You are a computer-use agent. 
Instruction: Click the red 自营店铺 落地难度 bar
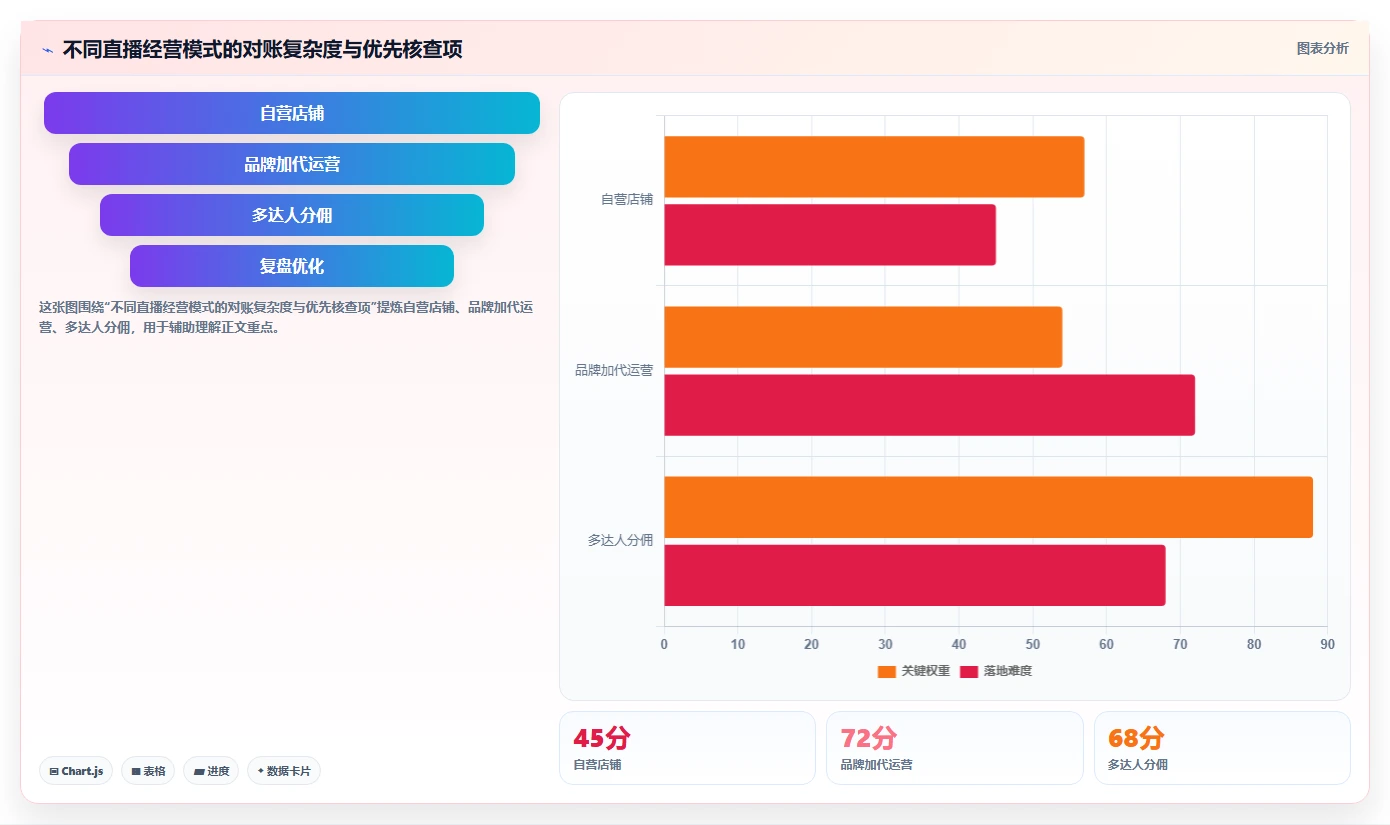(830, 235)
